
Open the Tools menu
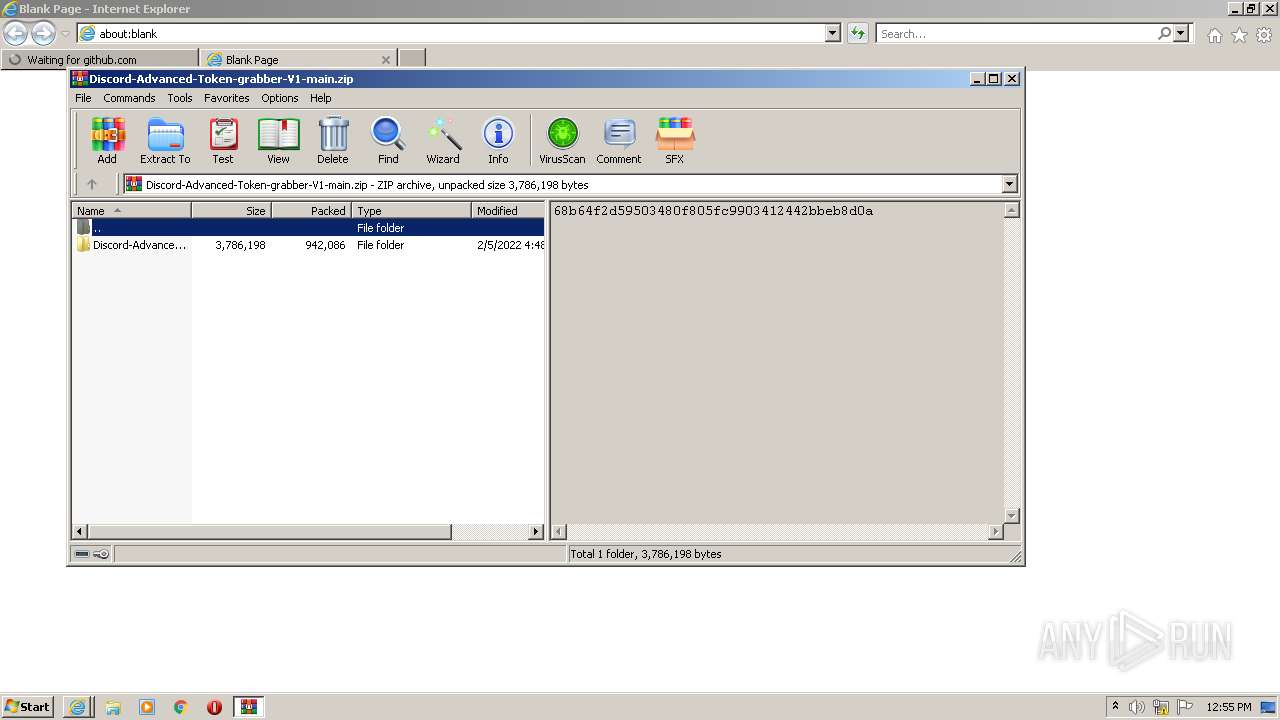point(180,98)
